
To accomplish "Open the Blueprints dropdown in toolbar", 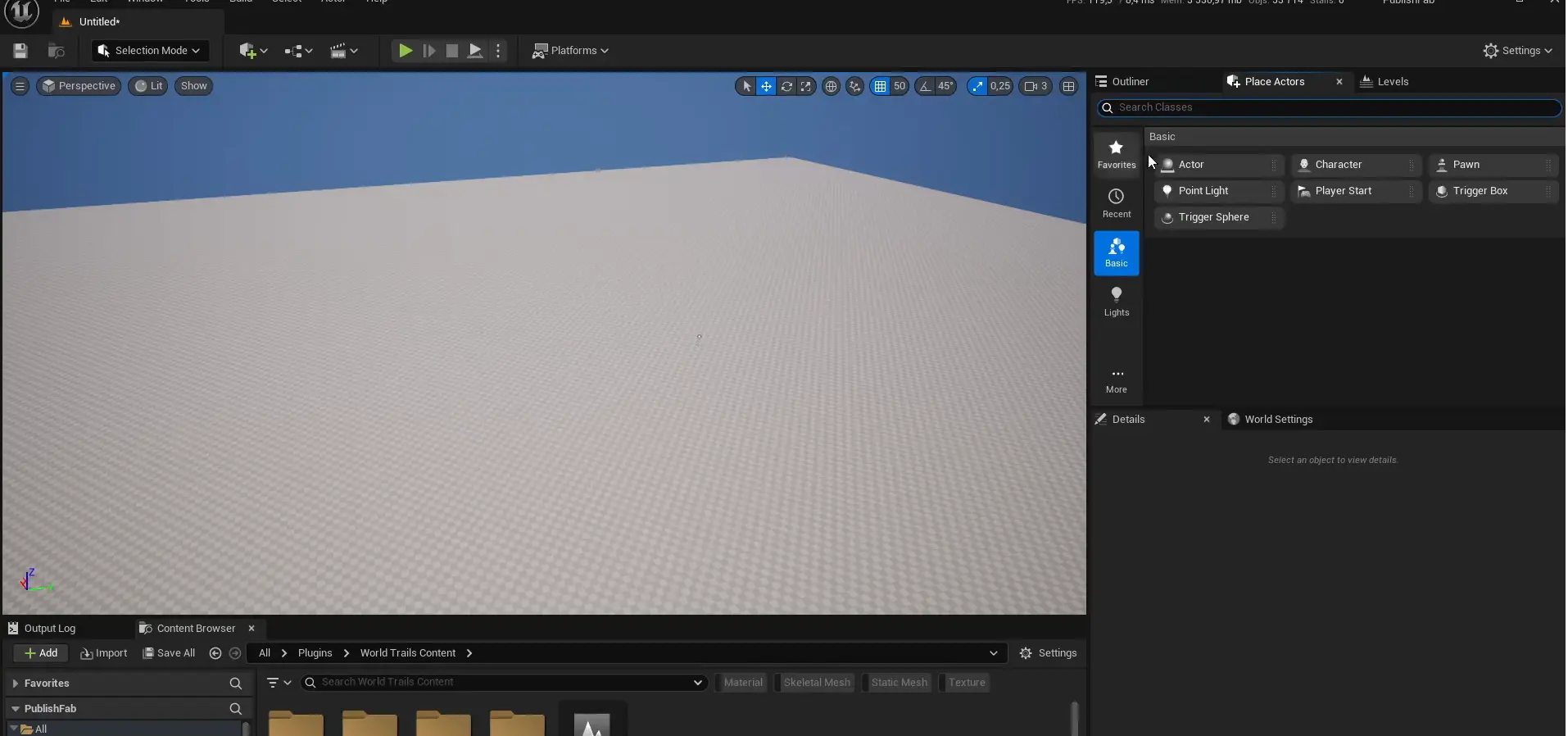I will pos(298,51).
